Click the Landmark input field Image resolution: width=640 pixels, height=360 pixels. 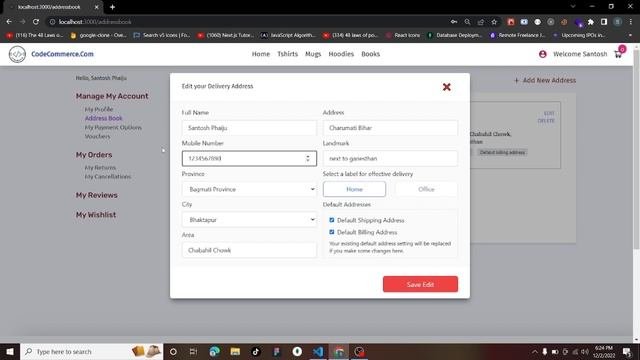click(x=390, y=158)
